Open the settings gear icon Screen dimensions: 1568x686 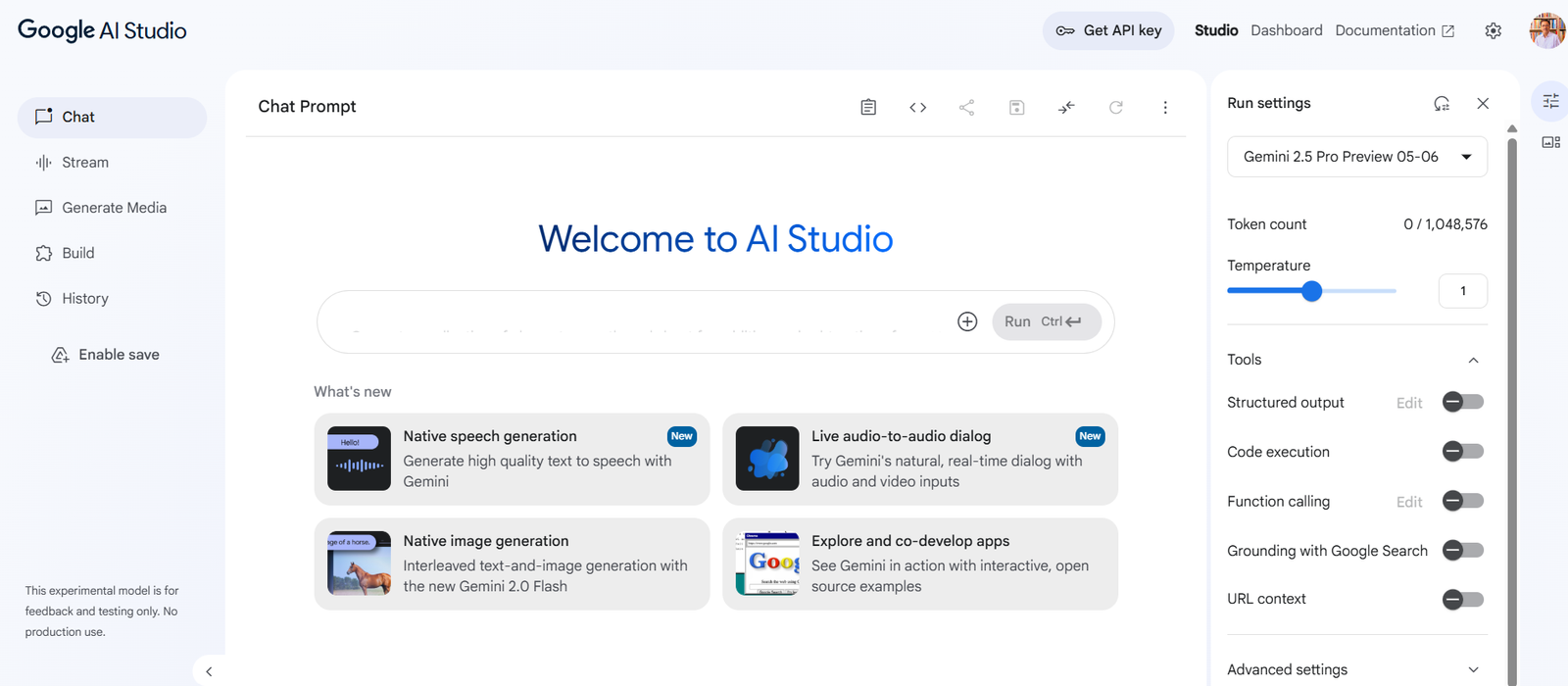coord(1493,30)
